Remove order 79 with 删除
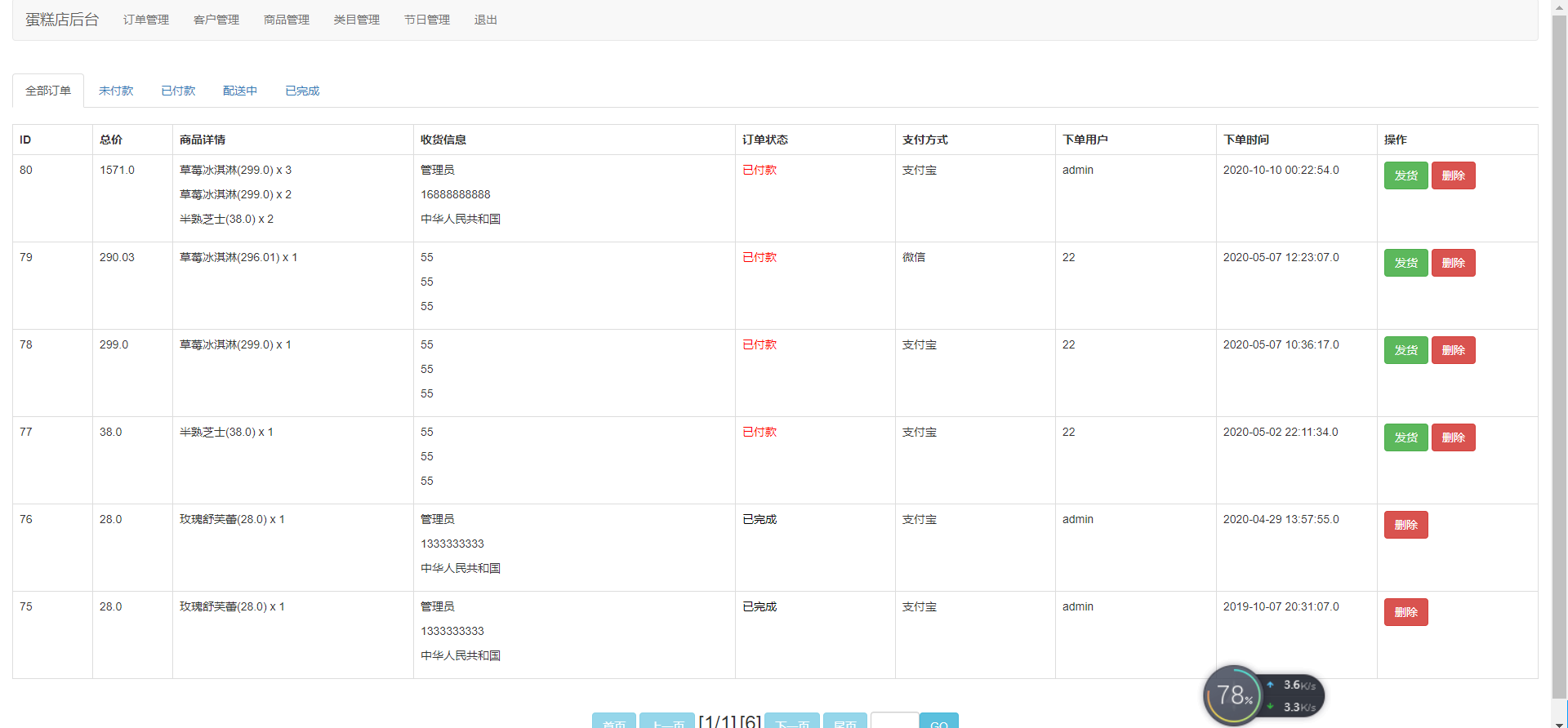 tap(1453, 263)
